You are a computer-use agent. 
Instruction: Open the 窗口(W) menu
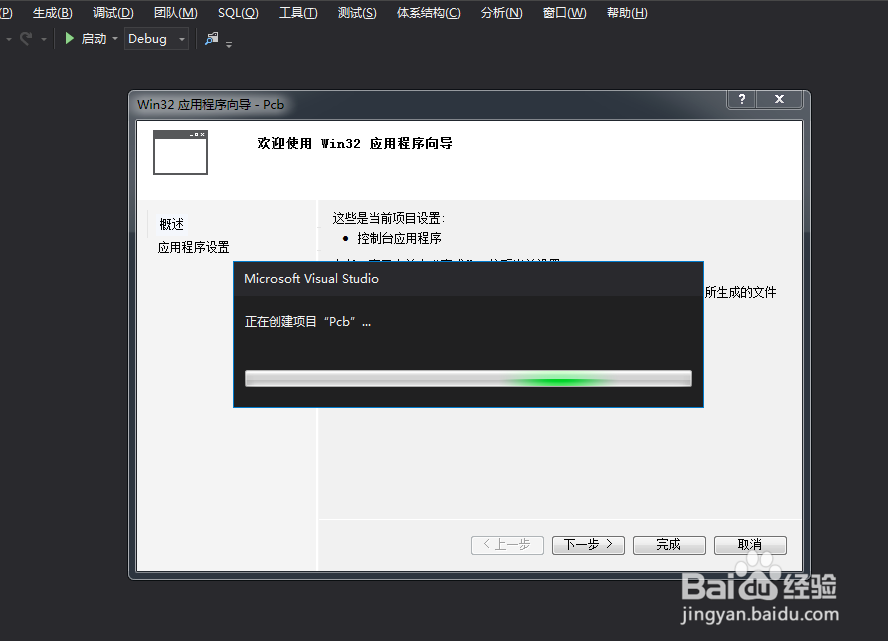[564, 13]
